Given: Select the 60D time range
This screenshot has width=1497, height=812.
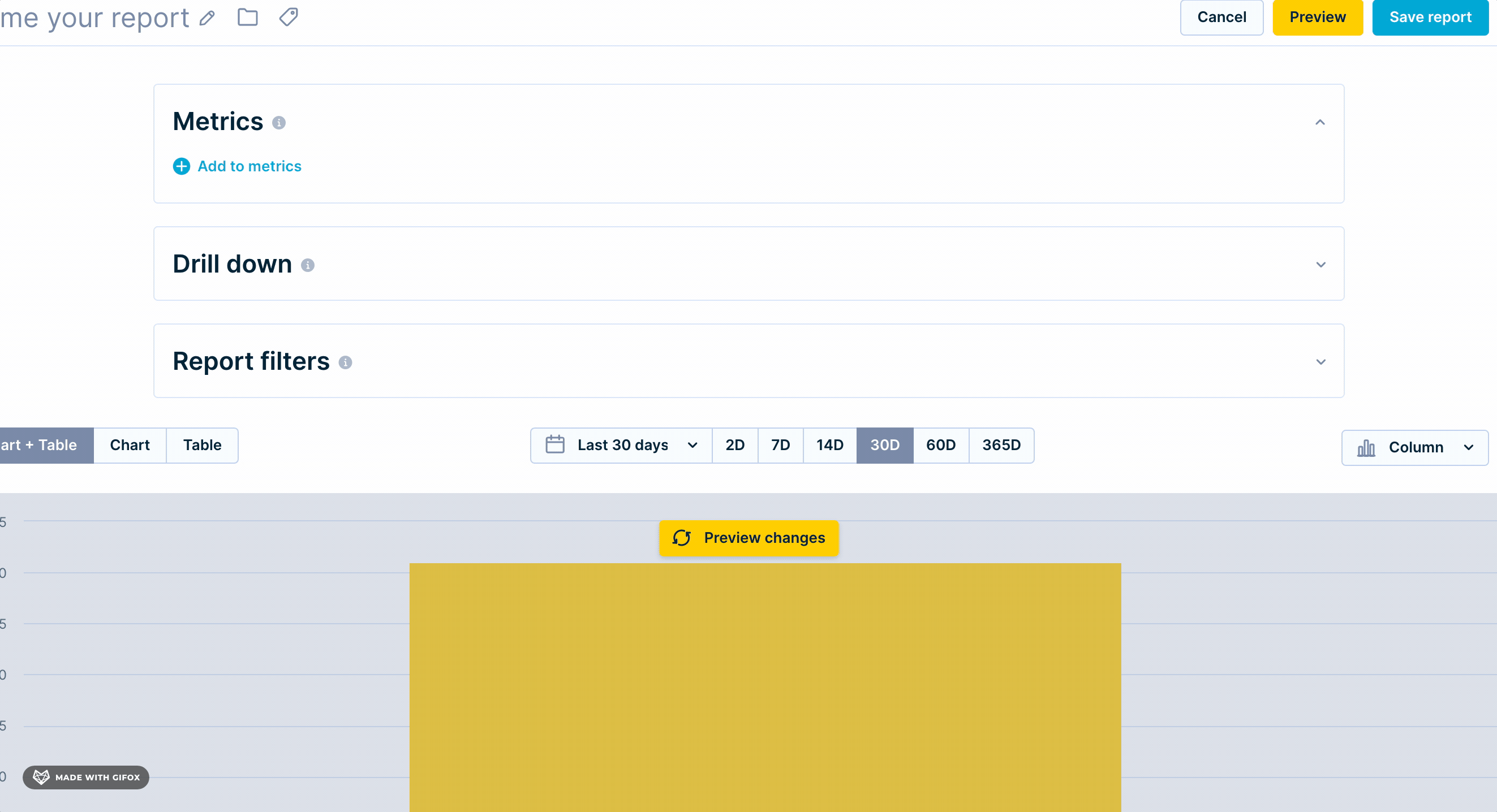Looking at the screenshot, I should click(940, 446).
